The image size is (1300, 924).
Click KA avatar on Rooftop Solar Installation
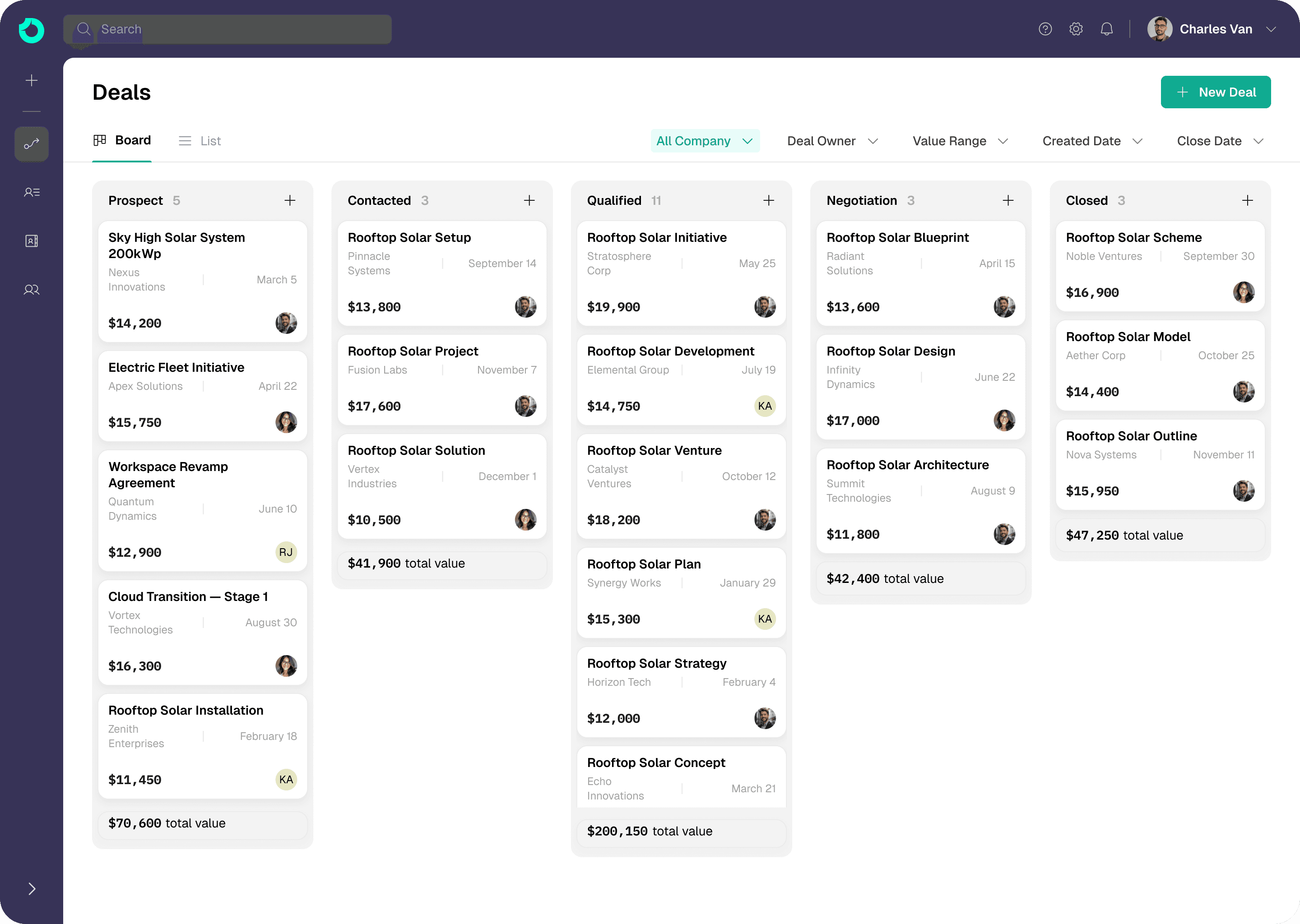coord(286,780)
